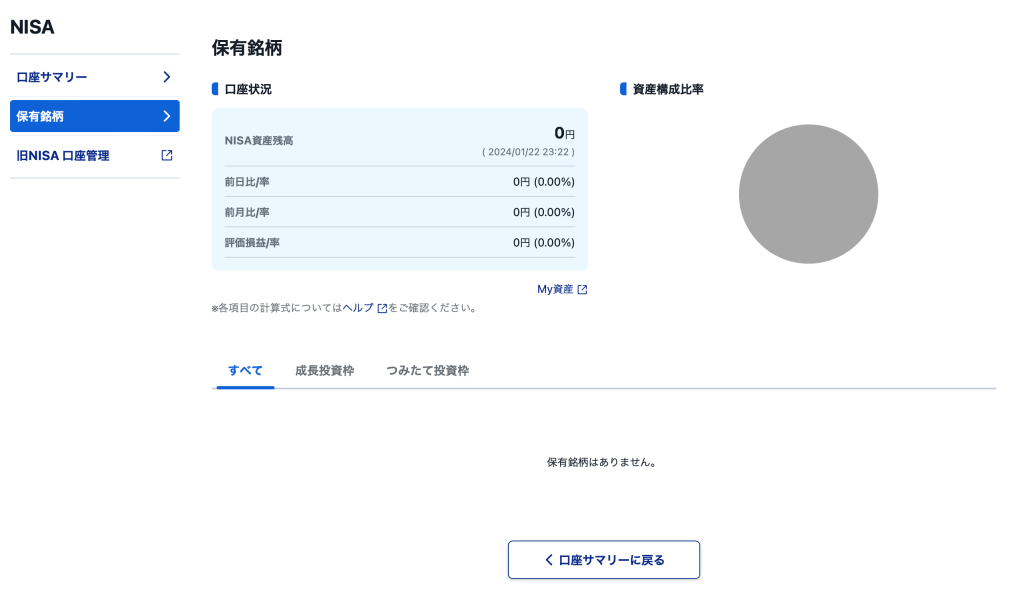Click the left chevron in the 口座サマリーに戻る button

coord(549,560)
